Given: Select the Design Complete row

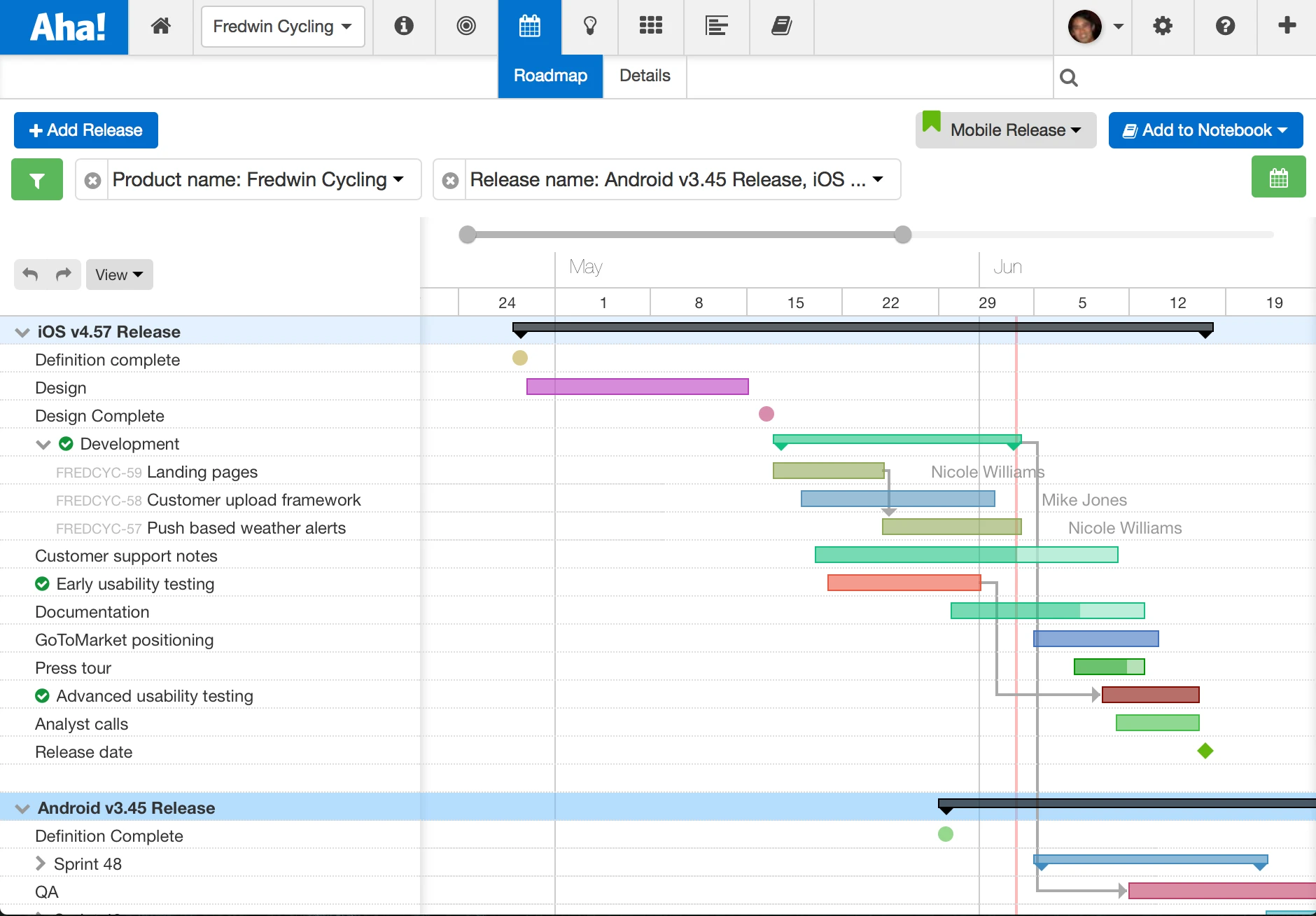Looking at the screenshot, I should [x=99, y=416].
